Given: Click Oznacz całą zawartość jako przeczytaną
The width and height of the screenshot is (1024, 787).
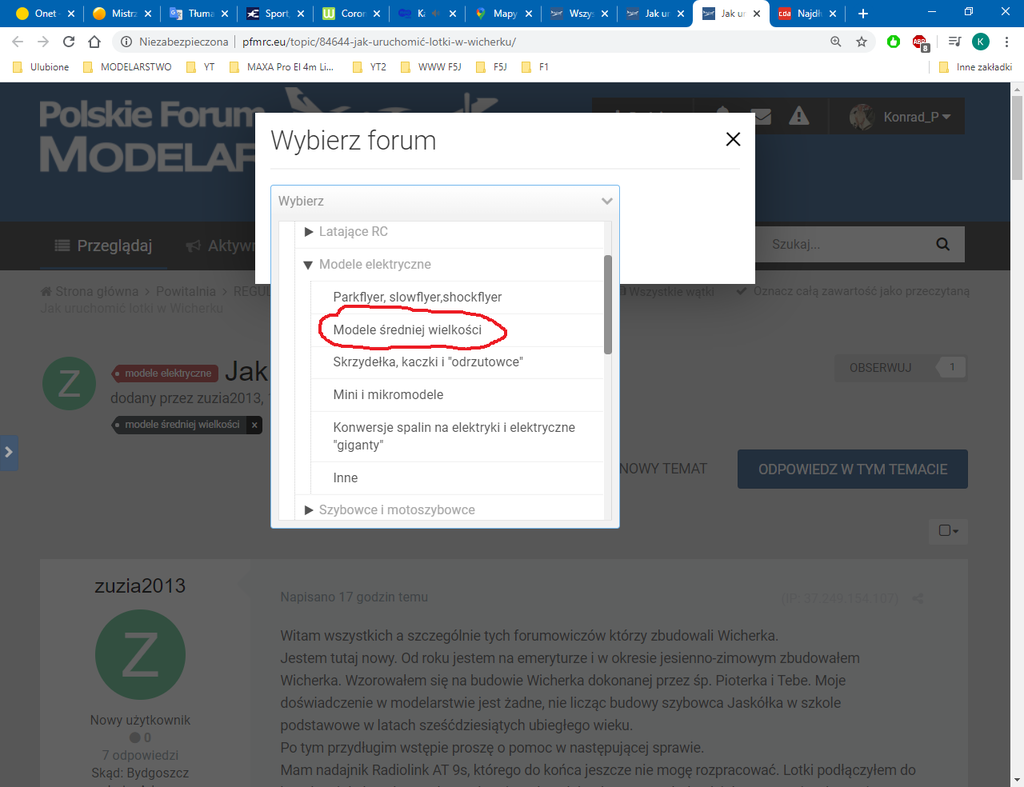Looking at the screenshot, I should click(x=852, y=291).
